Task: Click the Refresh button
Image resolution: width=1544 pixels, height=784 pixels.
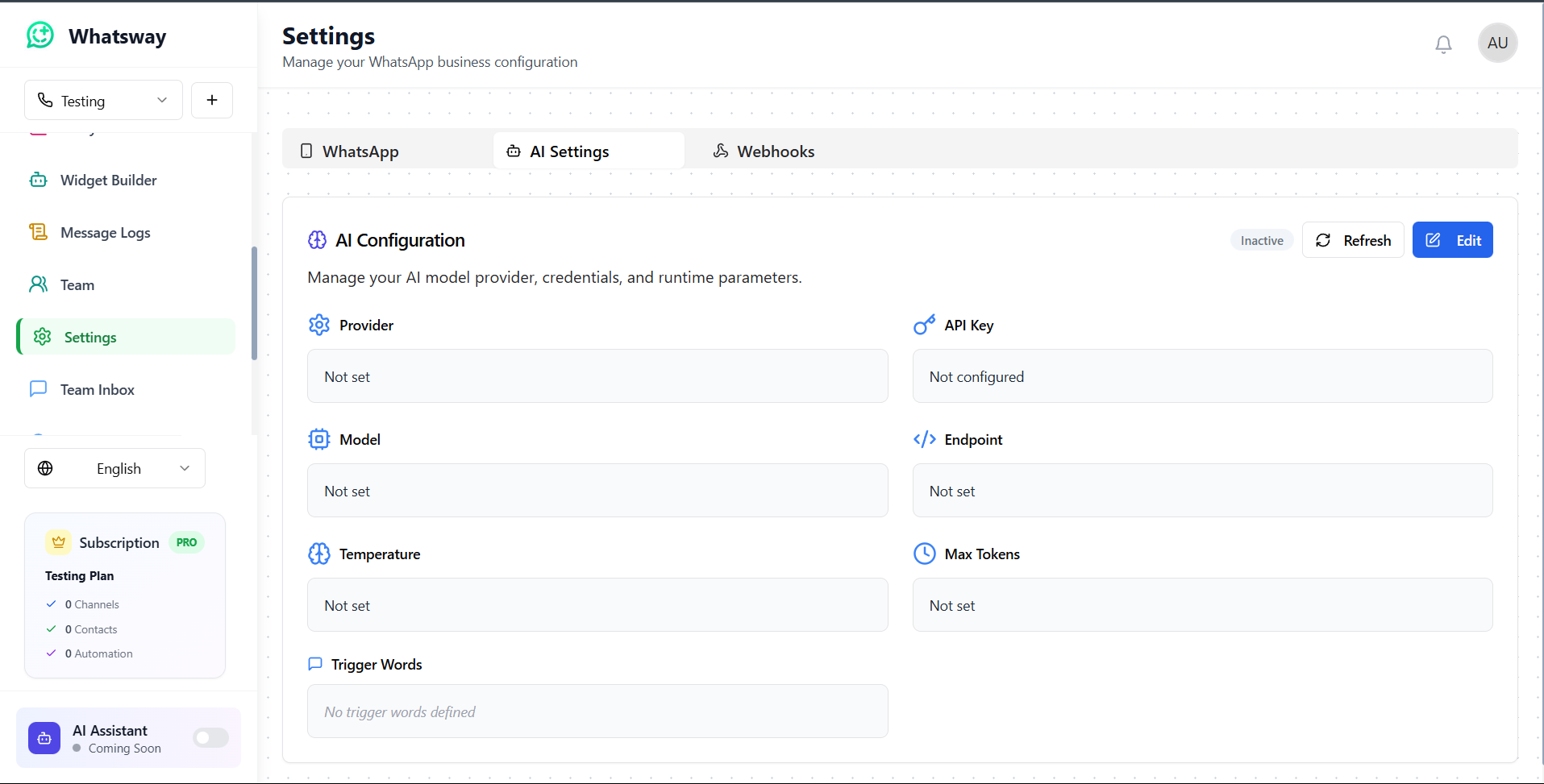Action: coord(1352,240)
